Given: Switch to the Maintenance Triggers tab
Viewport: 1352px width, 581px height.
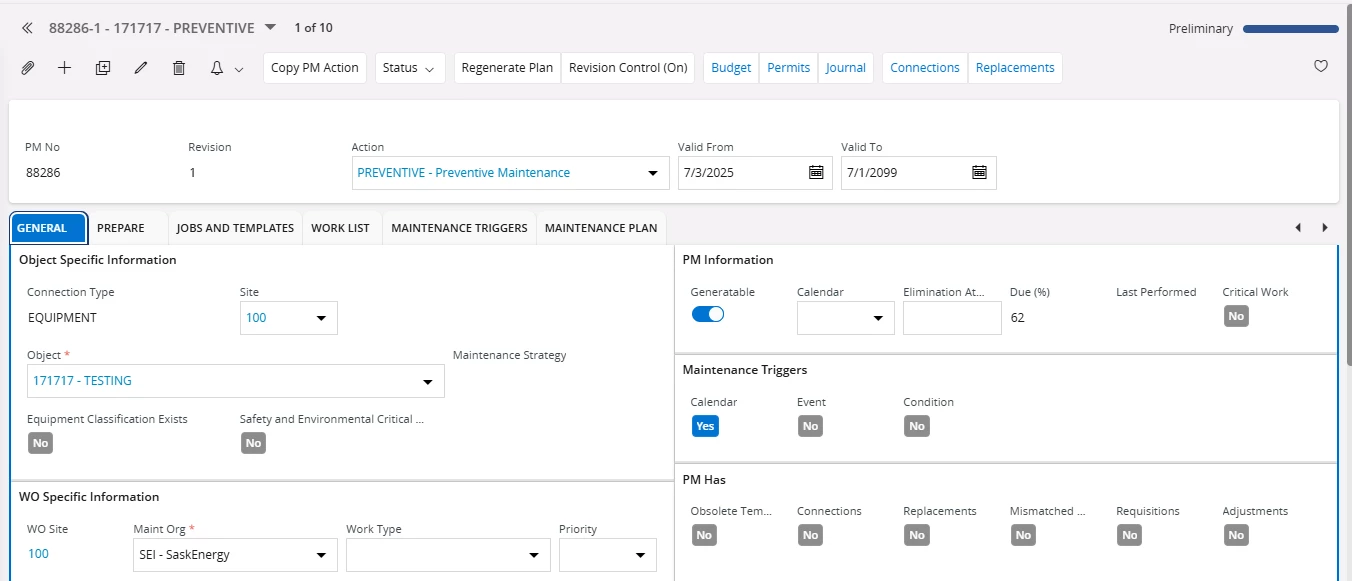Looking at the screenshot, I should (459, 228).
